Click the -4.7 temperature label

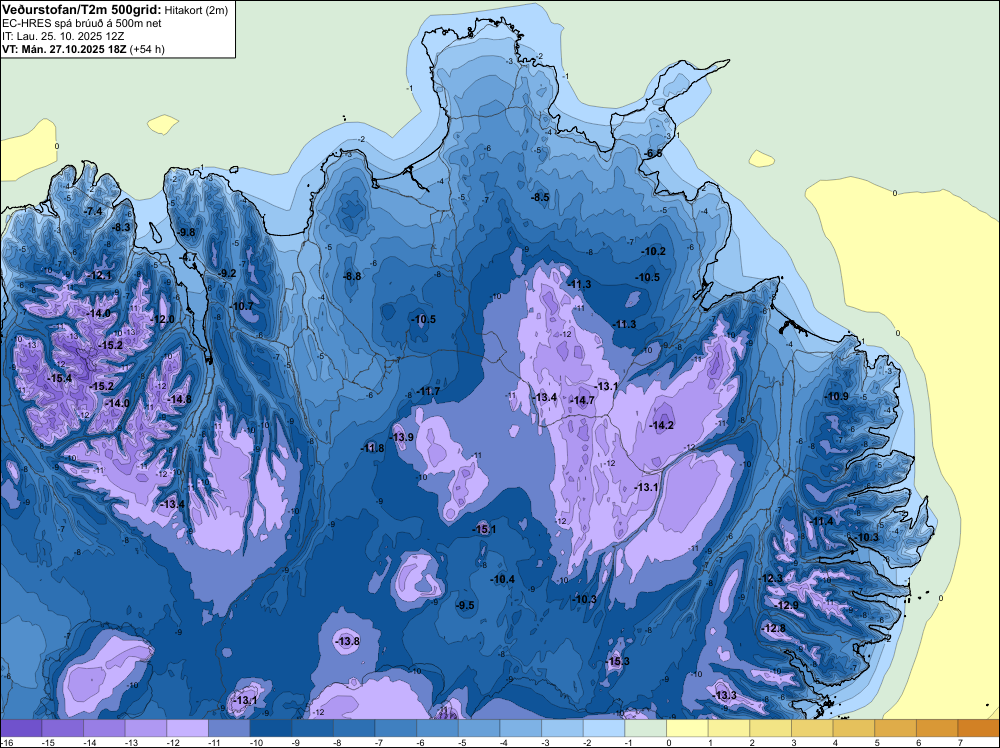pos(189,258)
